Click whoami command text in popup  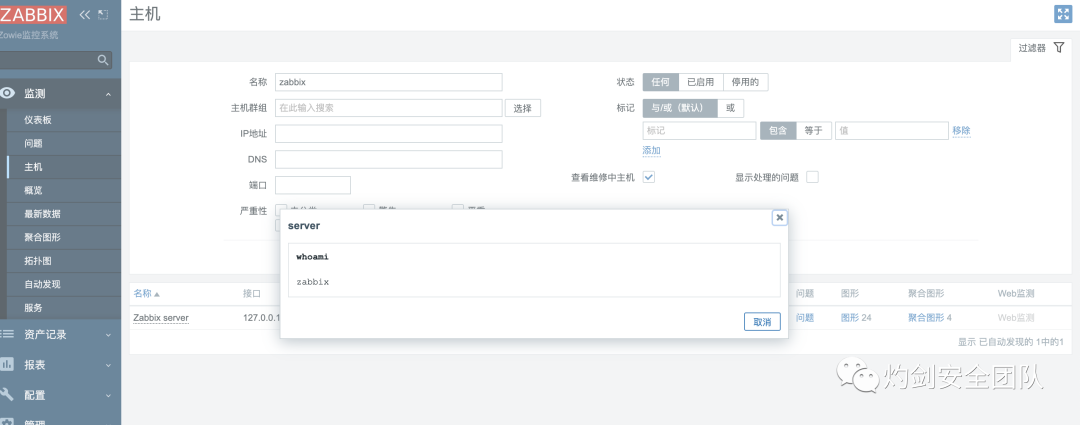313,257
